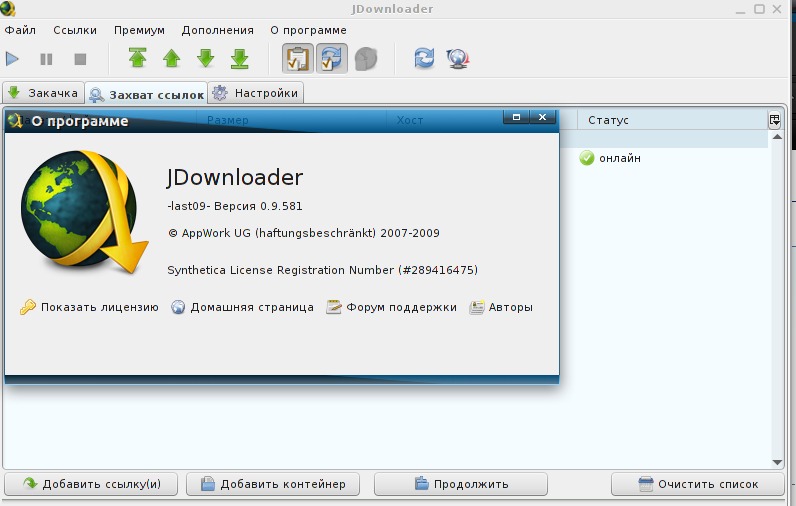796x506 pixels.
Task: Open the column chooser icon next to Статус
Action: 775,120
